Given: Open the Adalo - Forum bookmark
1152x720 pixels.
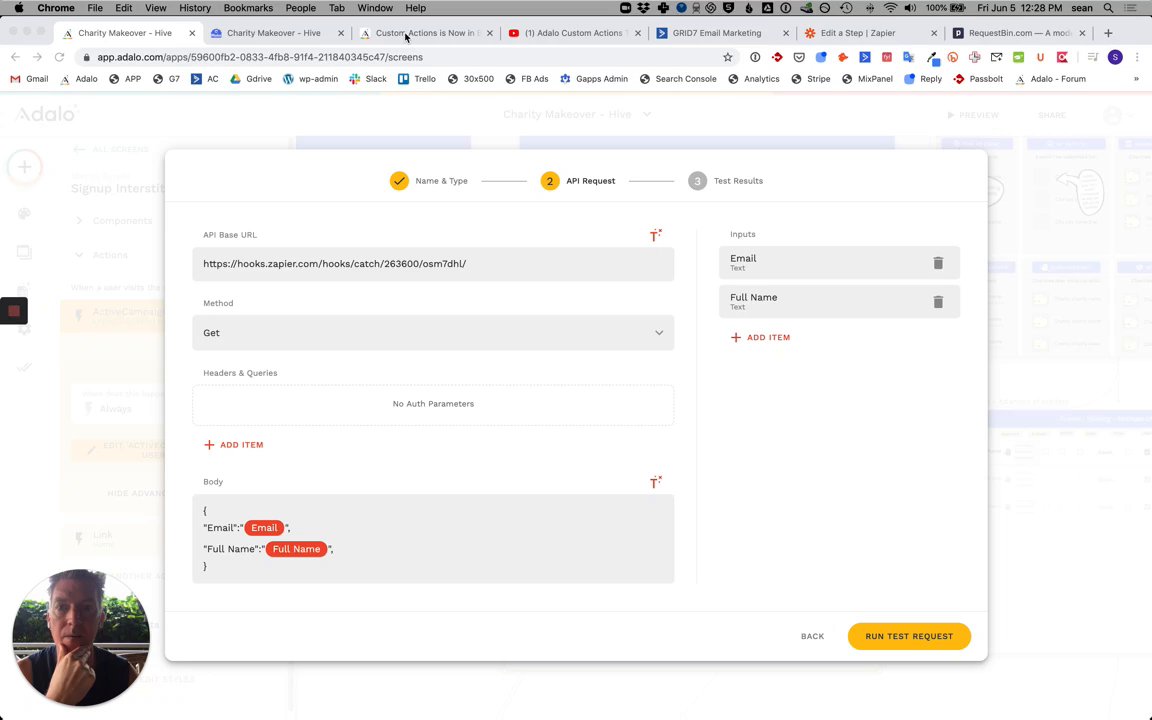Looking at the screenshot, I should (1051, 79).
